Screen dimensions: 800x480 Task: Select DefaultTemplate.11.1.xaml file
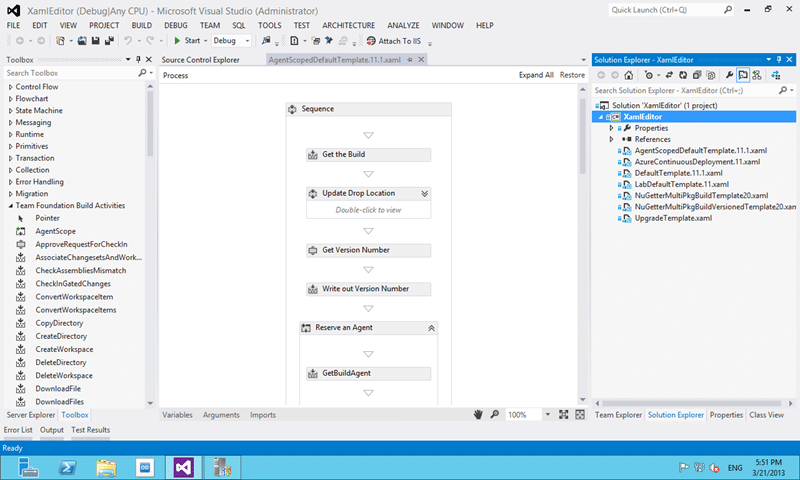(678, 173)
